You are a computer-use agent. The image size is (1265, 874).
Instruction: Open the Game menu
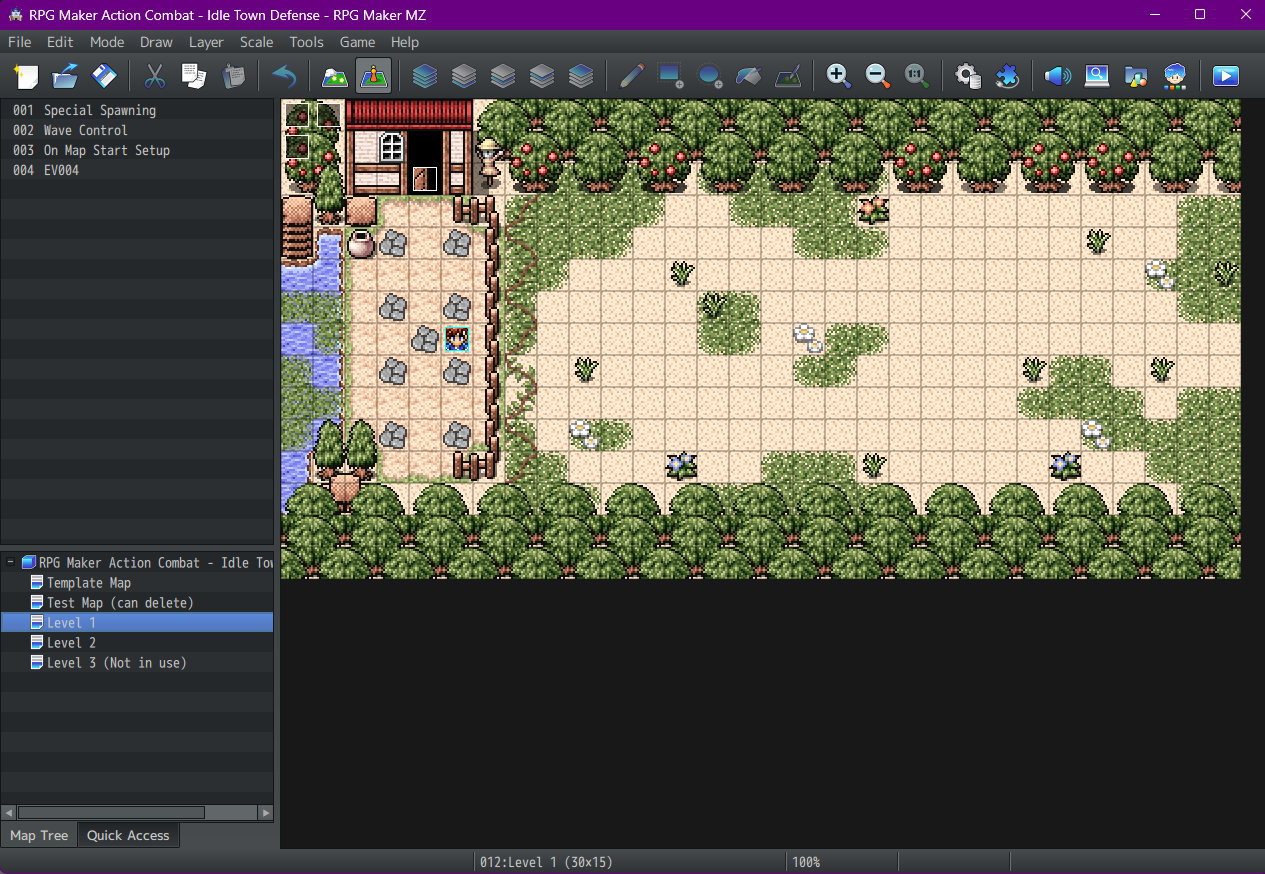pos(357,42)
